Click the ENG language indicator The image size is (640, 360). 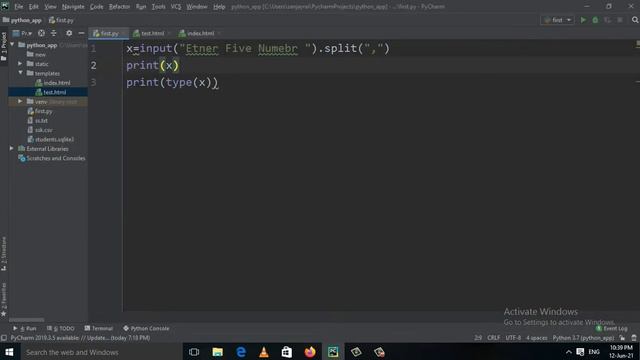tap(594, 352)
